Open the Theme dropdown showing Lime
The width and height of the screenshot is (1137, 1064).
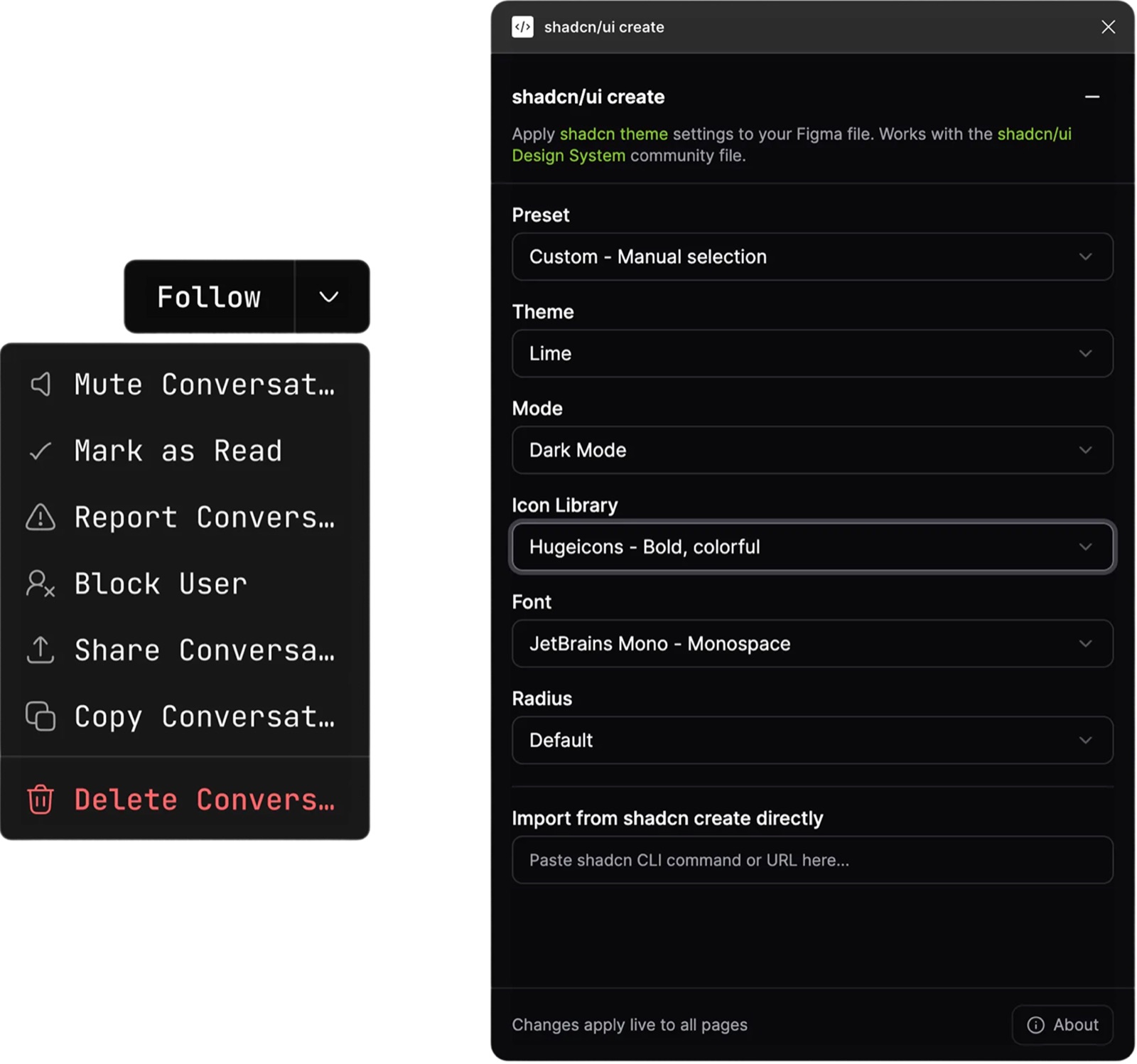812,353
